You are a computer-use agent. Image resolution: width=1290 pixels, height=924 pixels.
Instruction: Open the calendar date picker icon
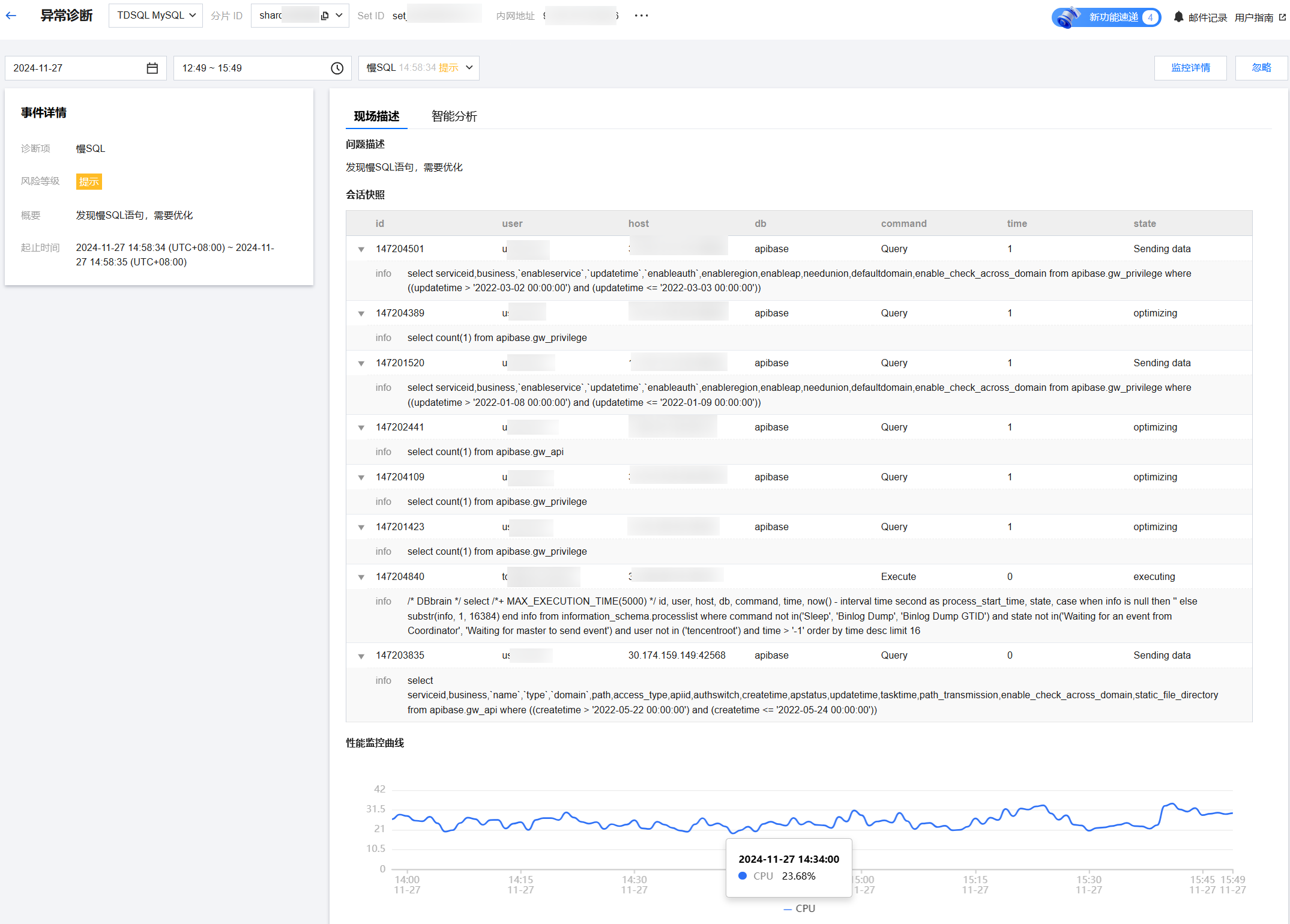tap(152, 68)
